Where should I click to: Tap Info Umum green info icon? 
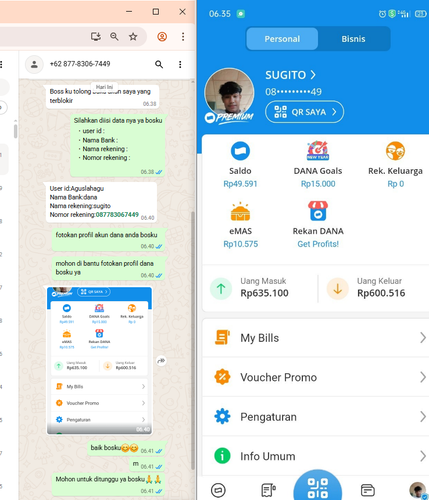click(222, 456)
